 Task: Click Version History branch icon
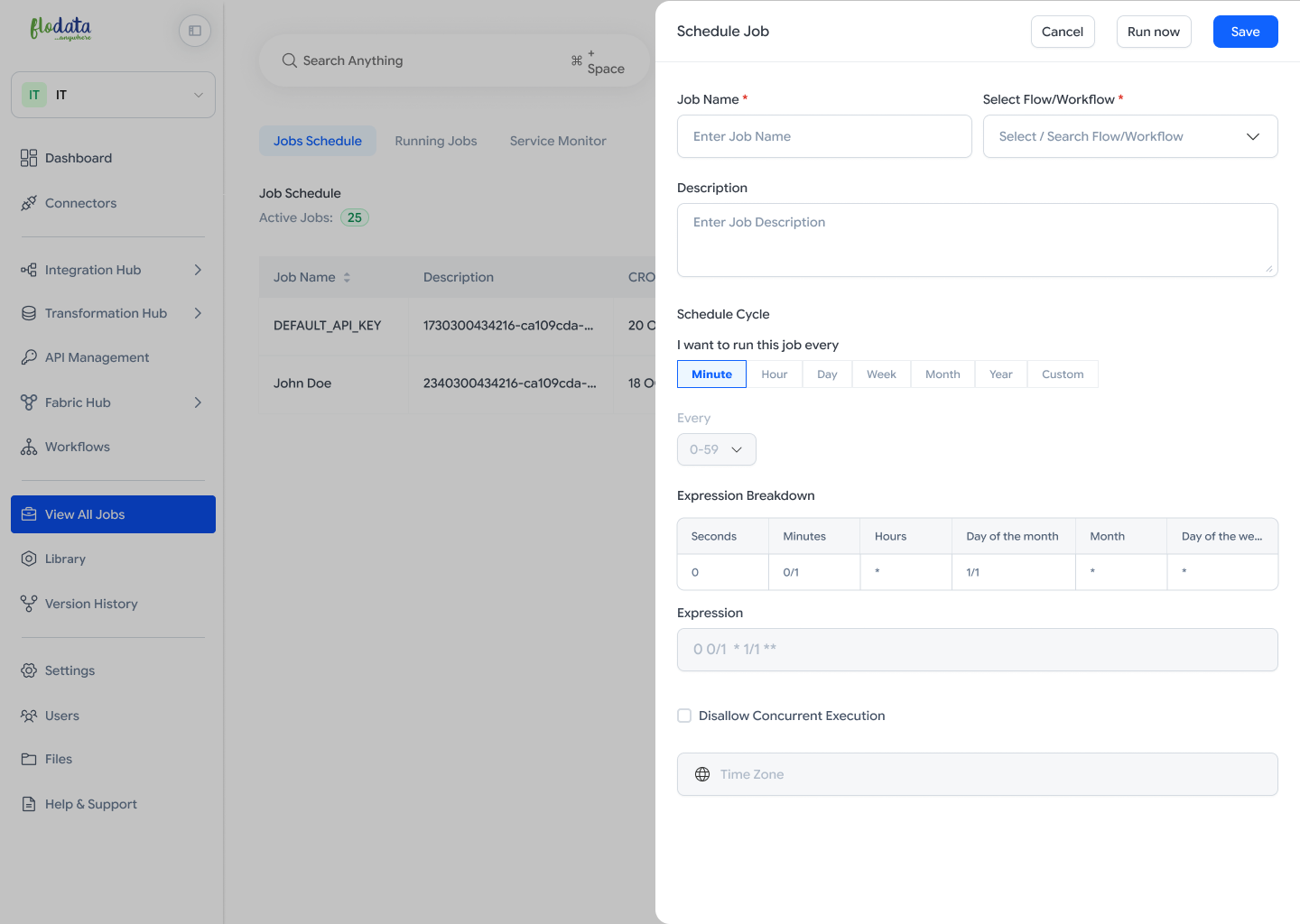point(29,604)
